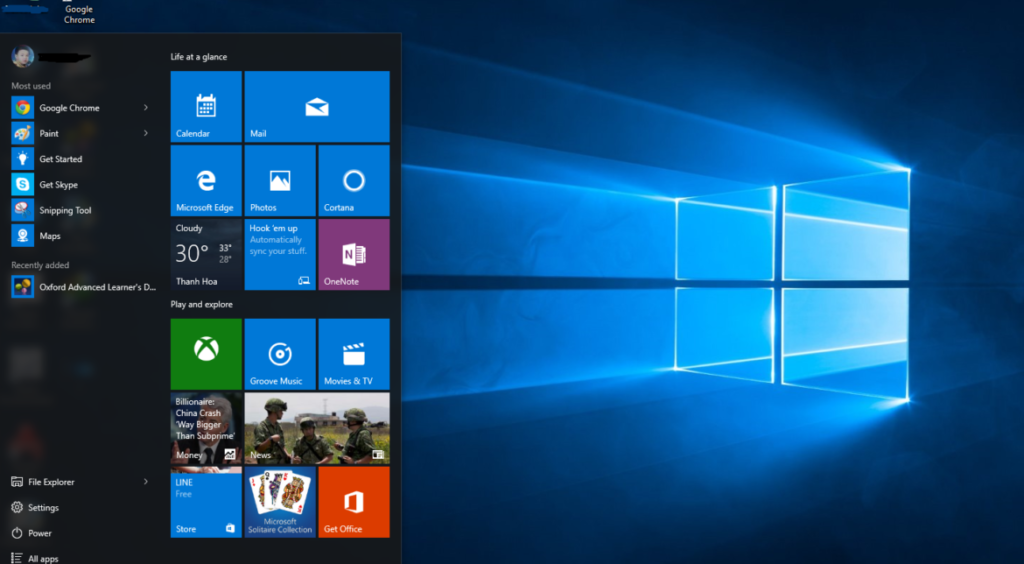This screenshot has width=1024, height=564.
Task: Open the Calendar tile
Action: coord(206,106)
